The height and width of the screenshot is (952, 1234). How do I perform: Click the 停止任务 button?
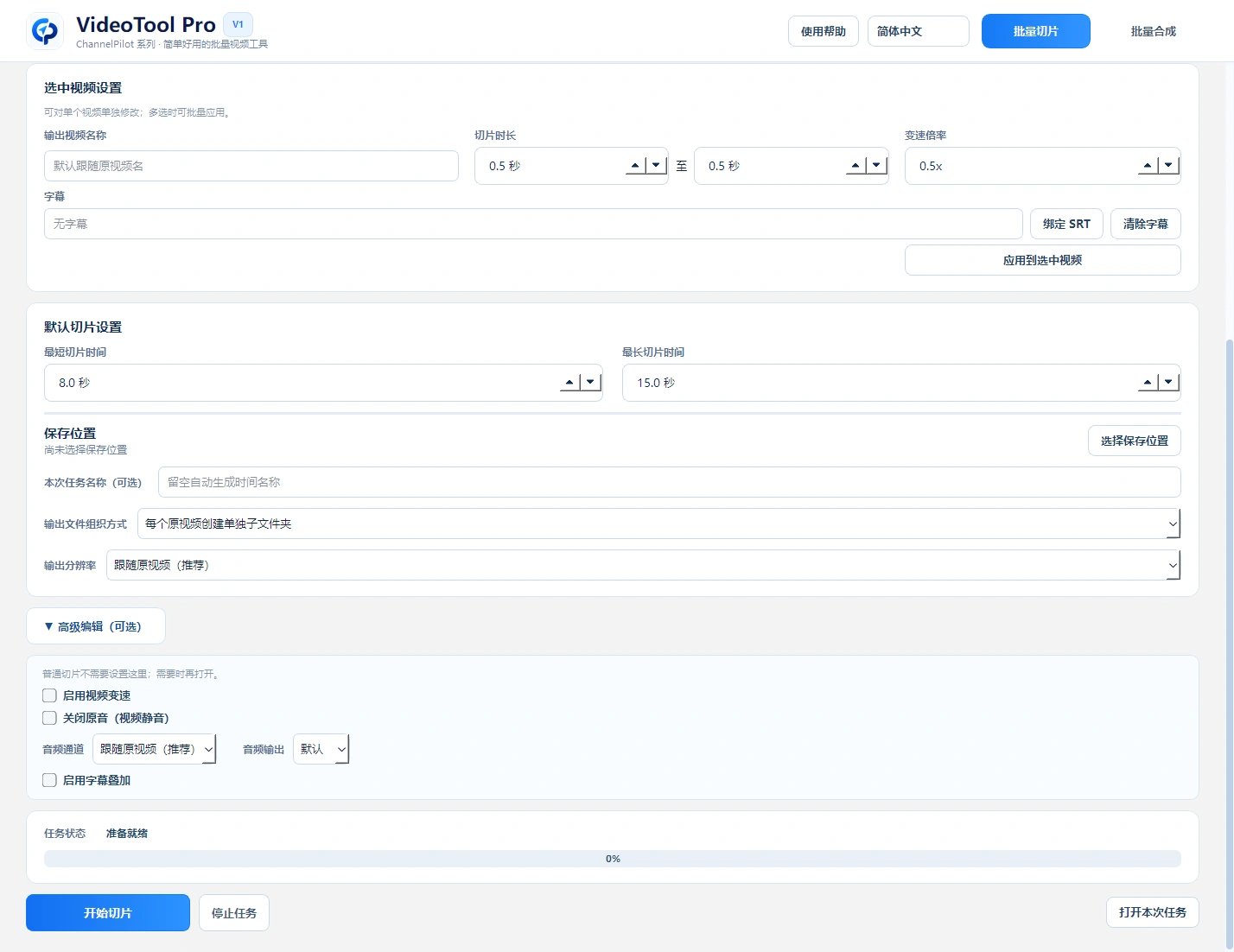[x=234, y=913]
